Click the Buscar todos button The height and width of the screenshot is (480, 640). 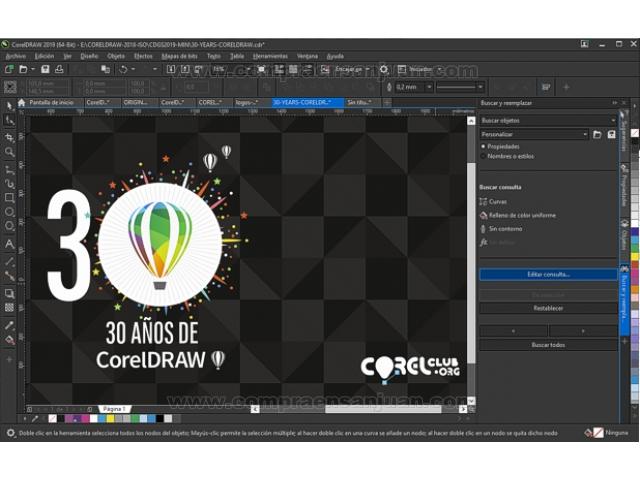click(548, 345)
